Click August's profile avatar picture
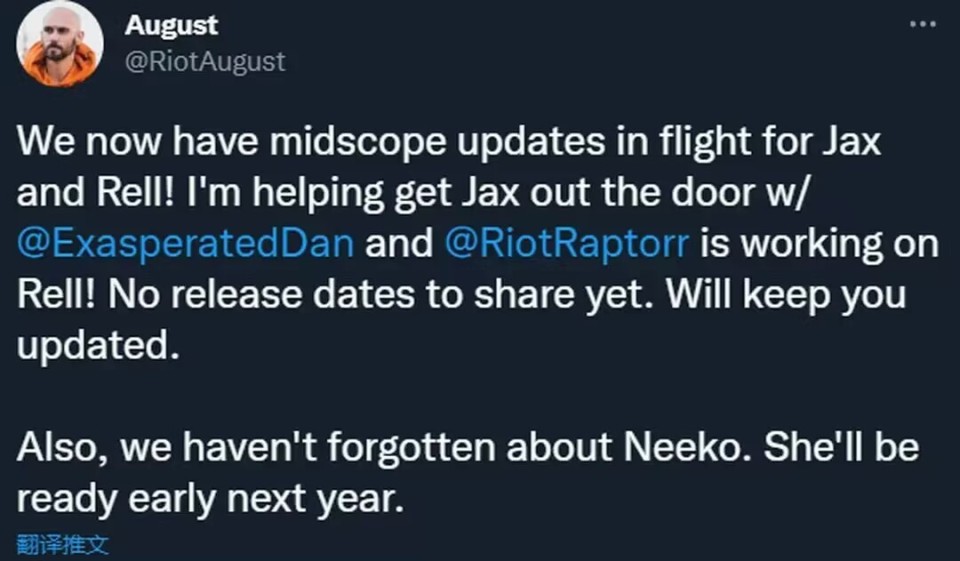960x561 pixels. coord(60,44)
